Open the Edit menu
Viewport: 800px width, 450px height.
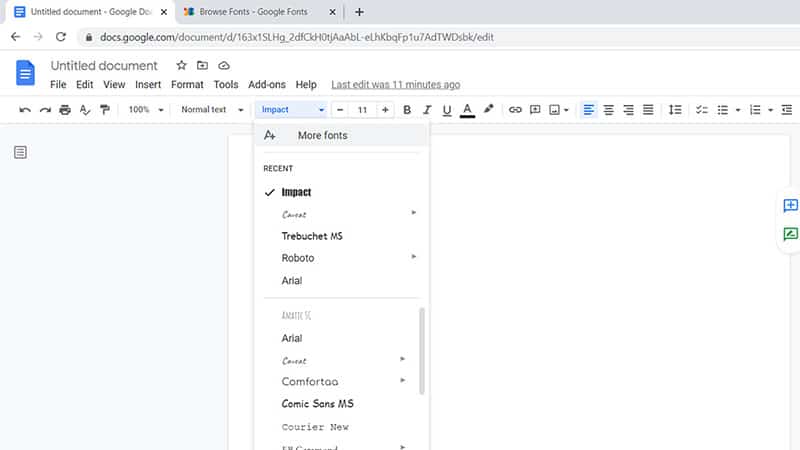click(x=85, y=85)
